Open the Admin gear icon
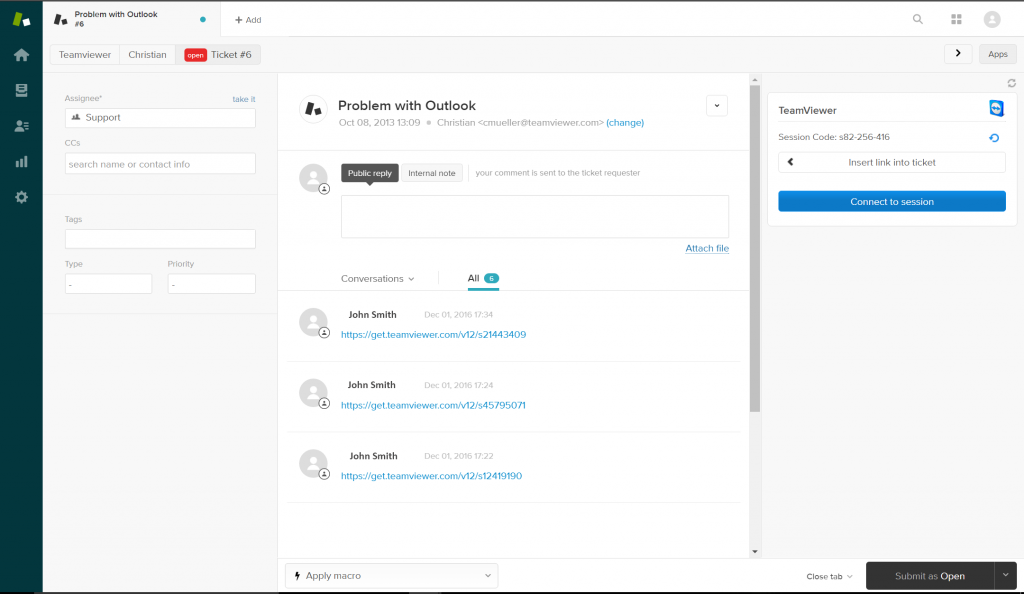 point(20,197)
